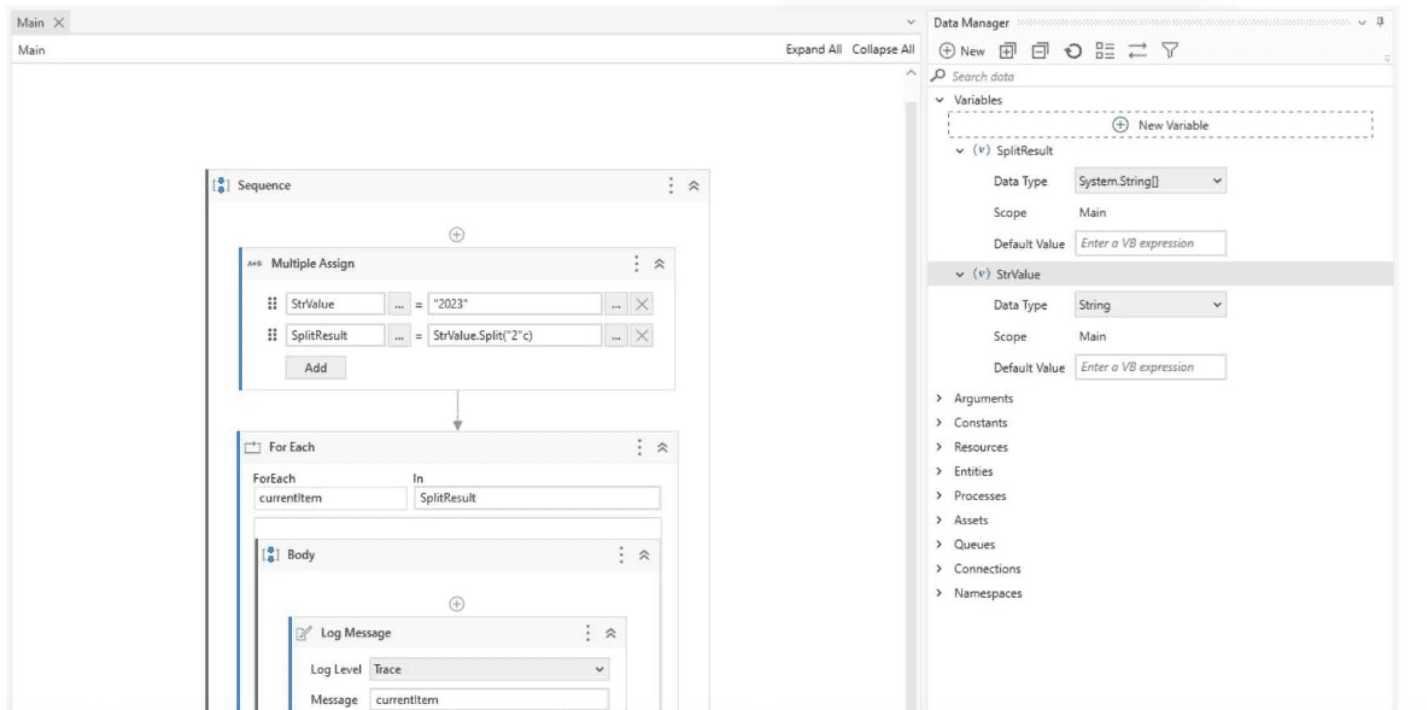Click the Add button in Multiple Assign
This screenshot has width=1427, height=710.
click(316, 368)
